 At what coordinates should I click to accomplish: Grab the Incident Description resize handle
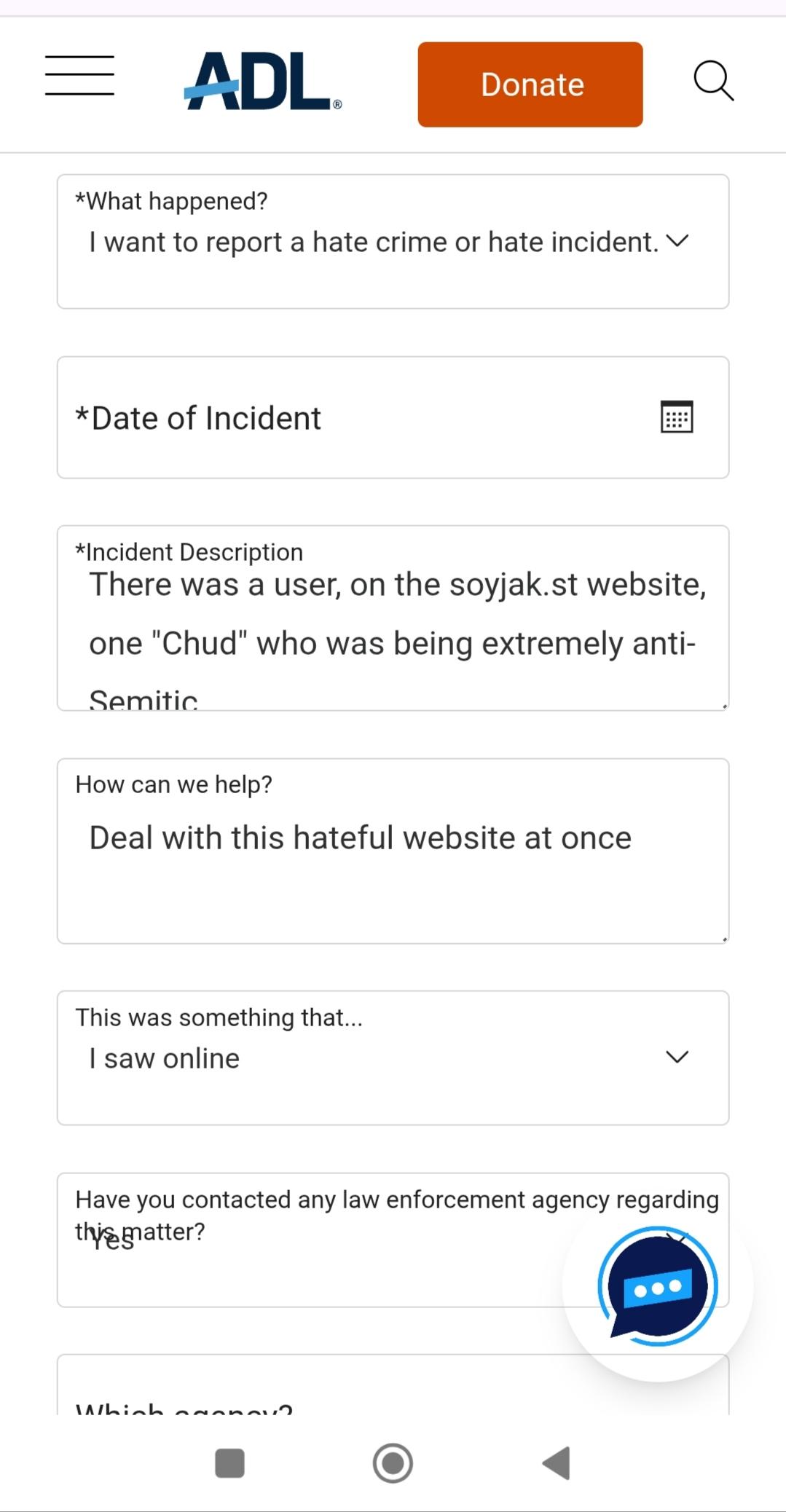click(724, 706)
